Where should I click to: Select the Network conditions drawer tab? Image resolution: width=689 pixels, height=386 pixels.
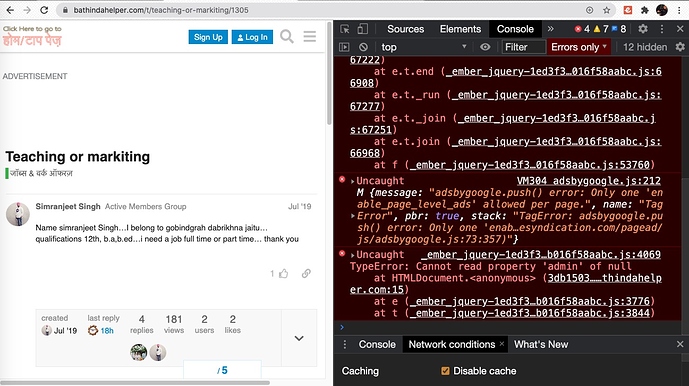tap(452, 344)
